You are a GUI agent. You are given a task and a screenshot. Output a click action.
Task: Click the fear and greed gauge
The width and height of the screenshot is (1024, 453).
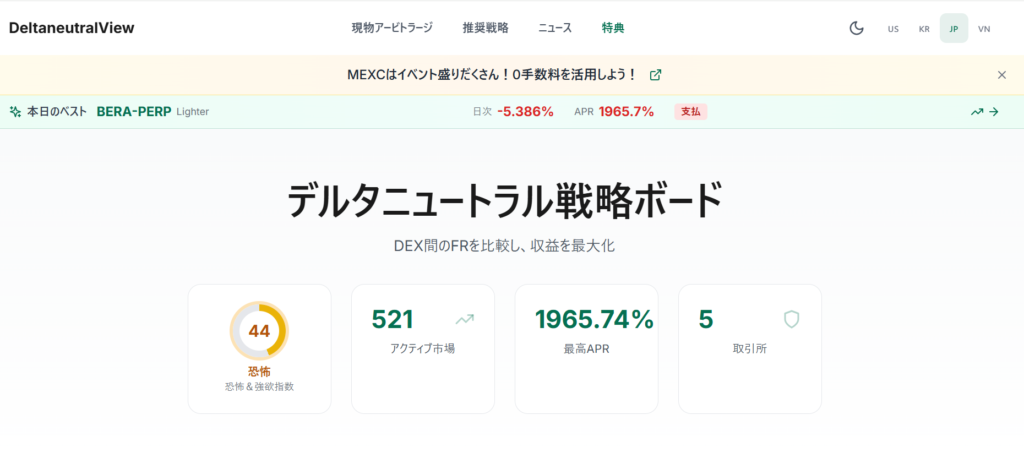[x=259, y=331]
